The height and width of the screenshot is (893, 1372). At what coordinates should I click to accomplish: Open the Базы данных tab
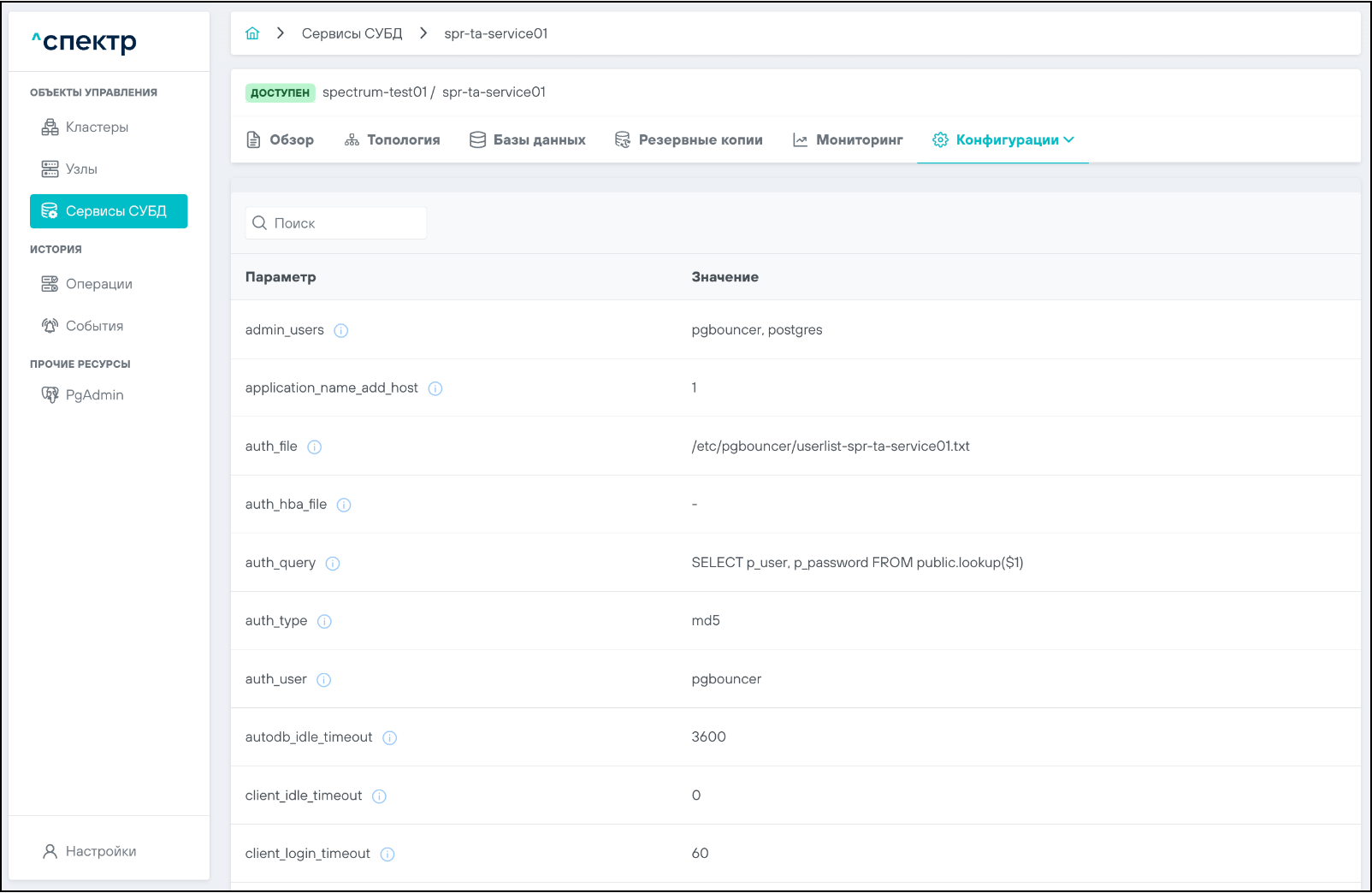pyautogui.click(x=528, y=139)
